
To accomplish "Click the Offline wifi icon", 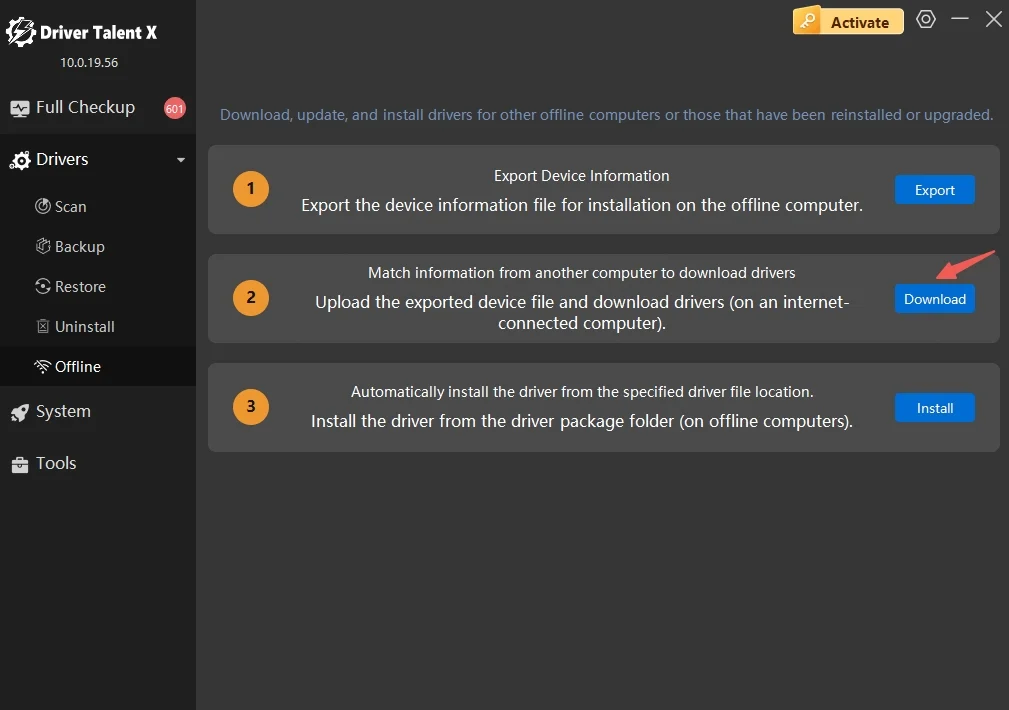I will tap(42, 366).
